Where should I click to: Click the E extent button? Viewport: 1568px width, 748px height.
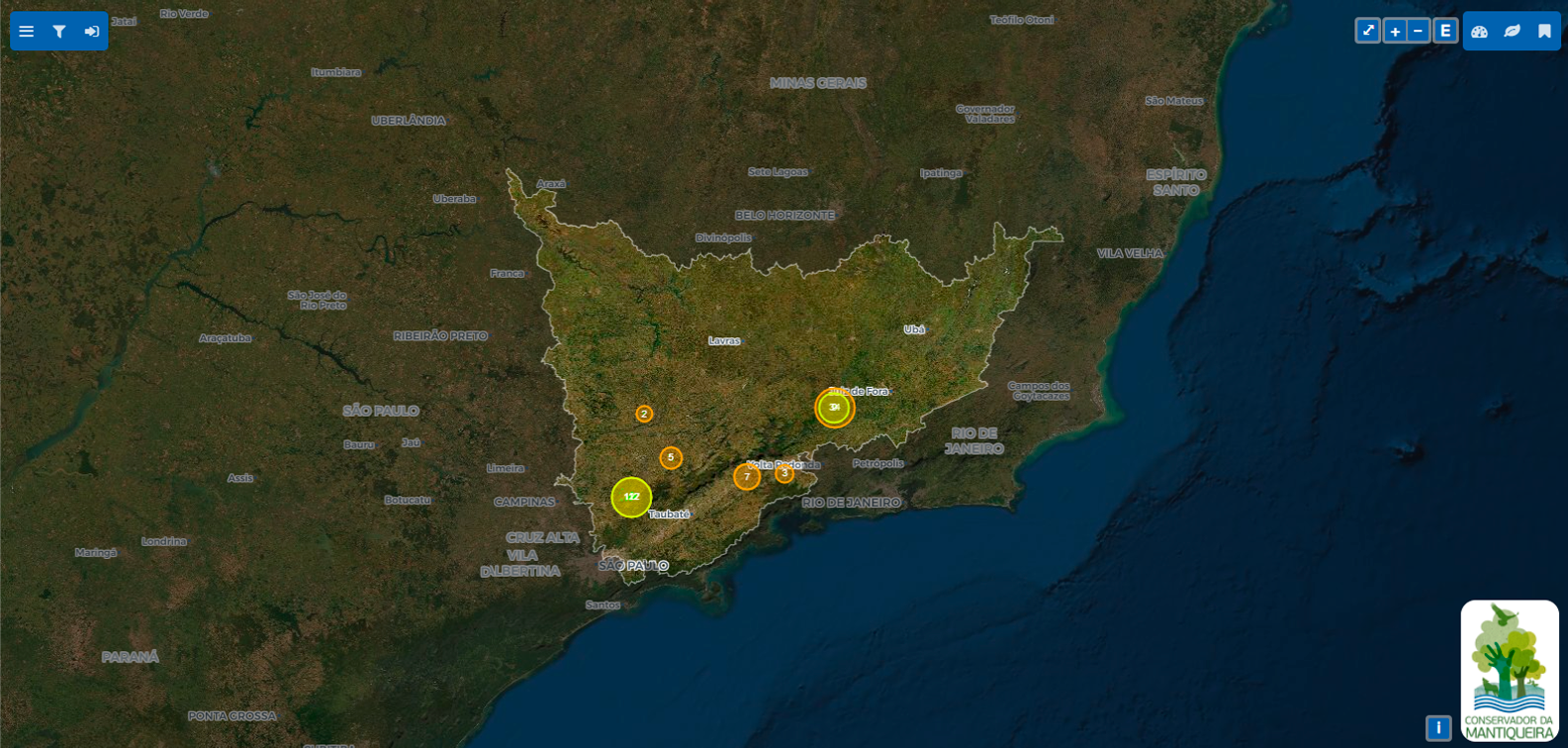pyautogui.click(x=1445, y=31)
